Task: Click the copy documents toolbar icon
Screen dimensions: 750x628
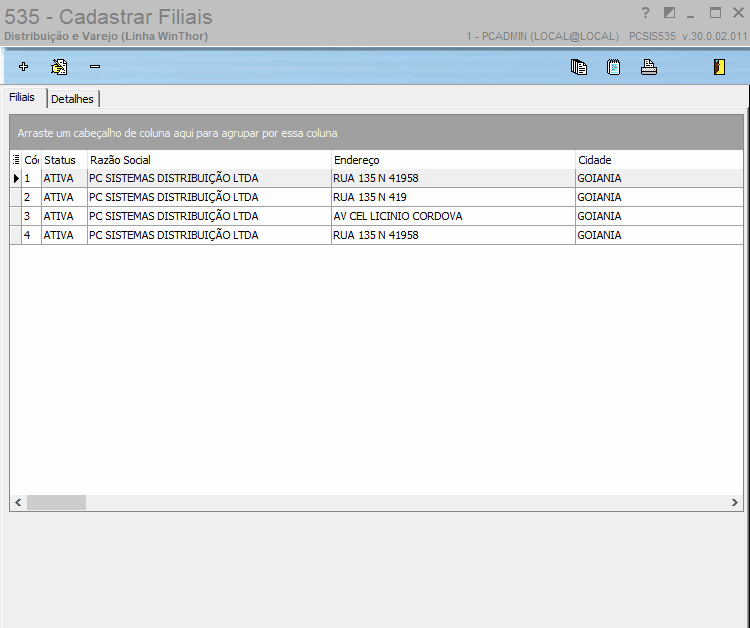Action: pos(579,67)
